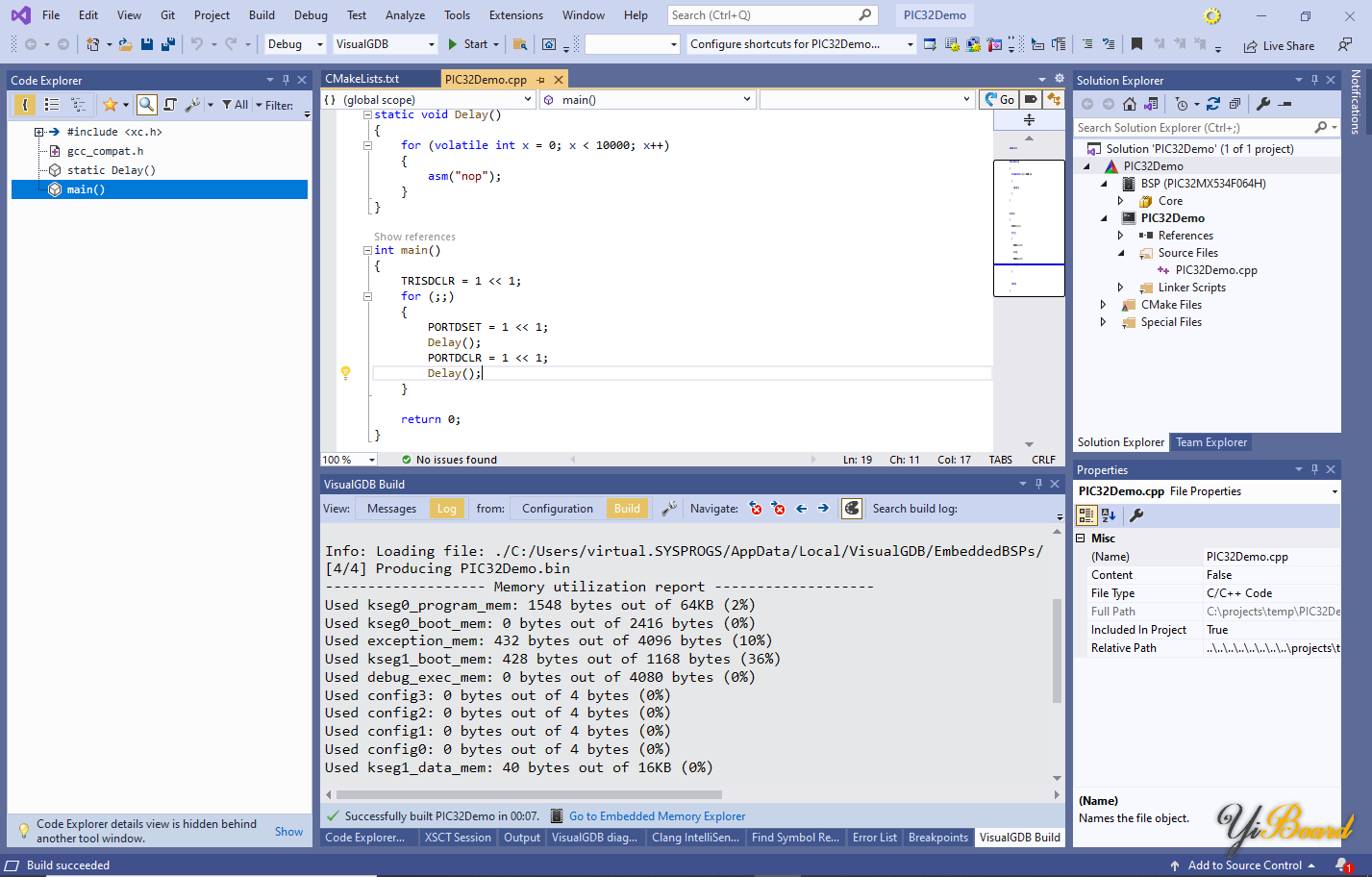Select PIC32Demo.cpp in Solution Explorer

[x=1215, y=270]
